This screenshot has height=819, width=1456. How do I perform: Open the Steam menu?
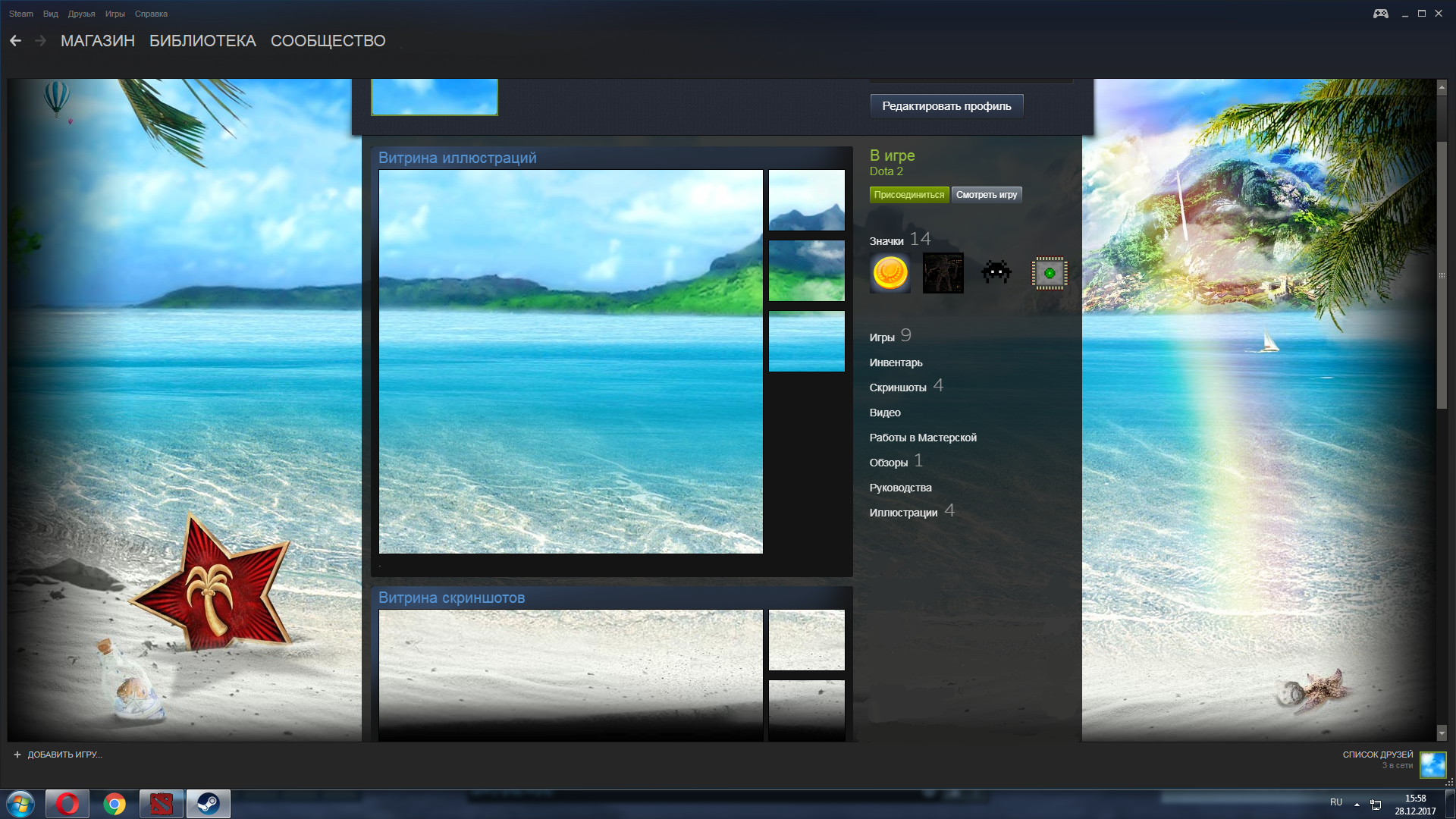(20, 14)
